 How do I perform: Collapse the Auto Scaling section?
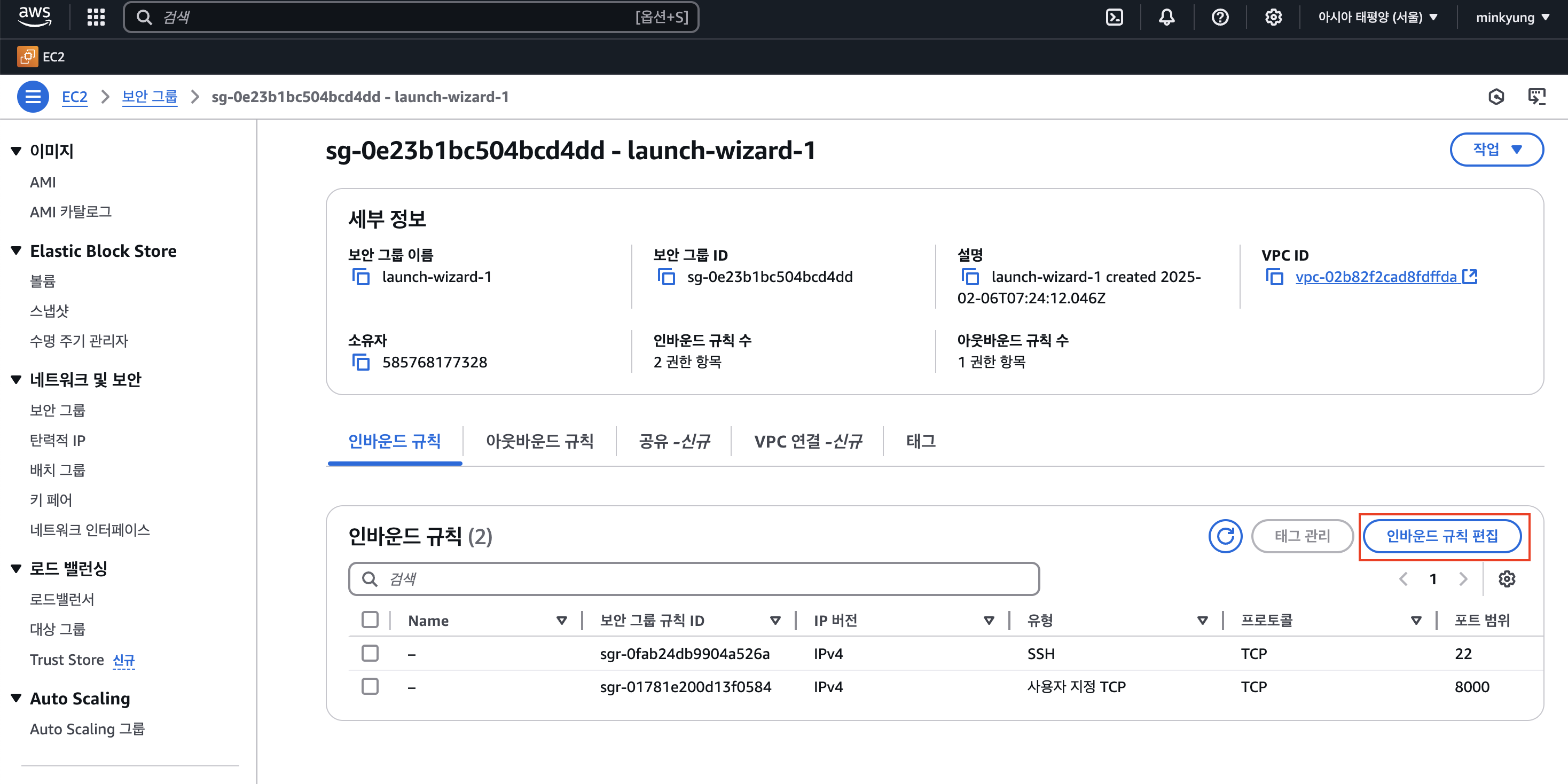(x=17, y=698)
